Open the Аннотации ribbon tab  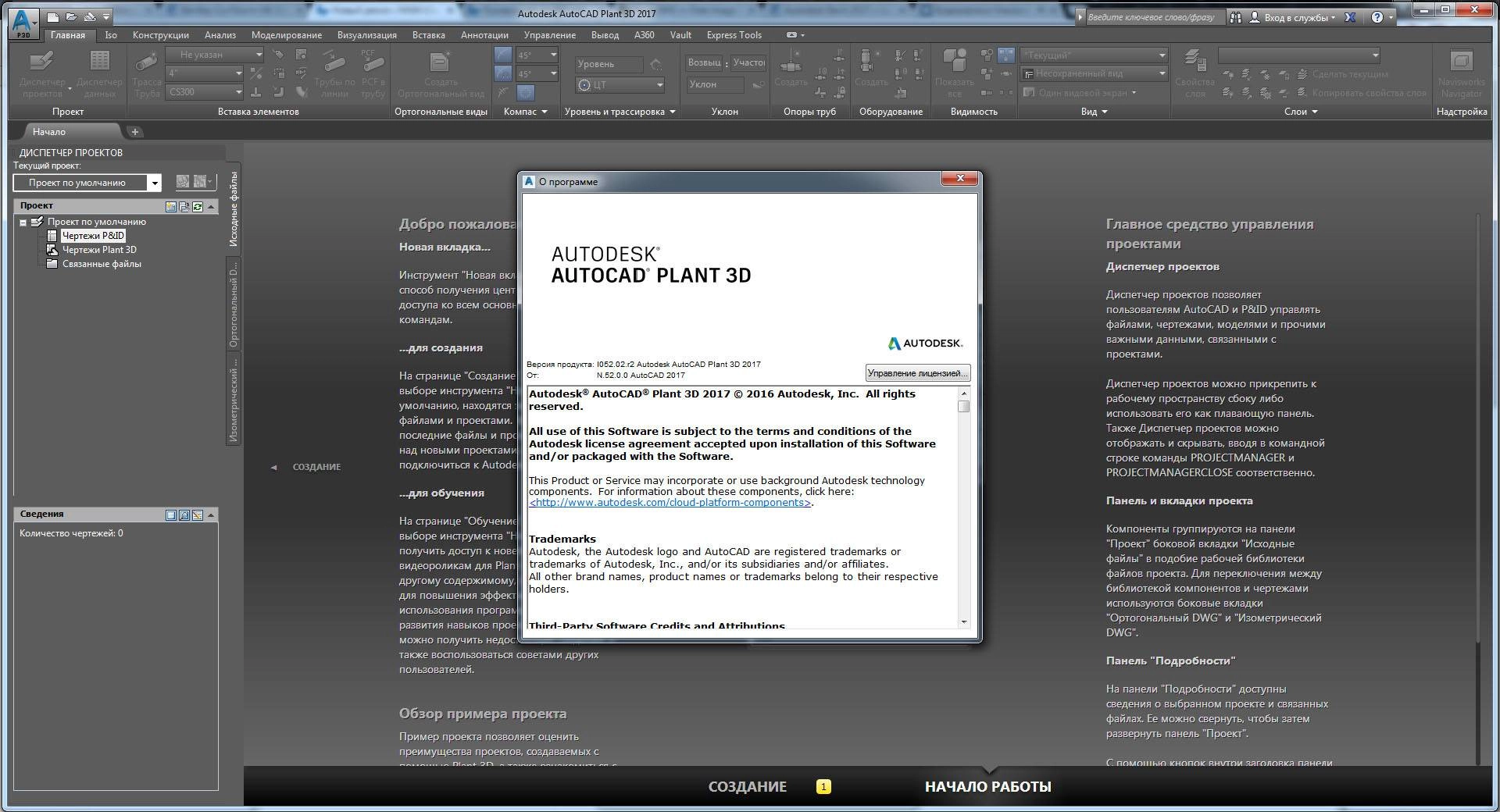click(x=484, y=35)
